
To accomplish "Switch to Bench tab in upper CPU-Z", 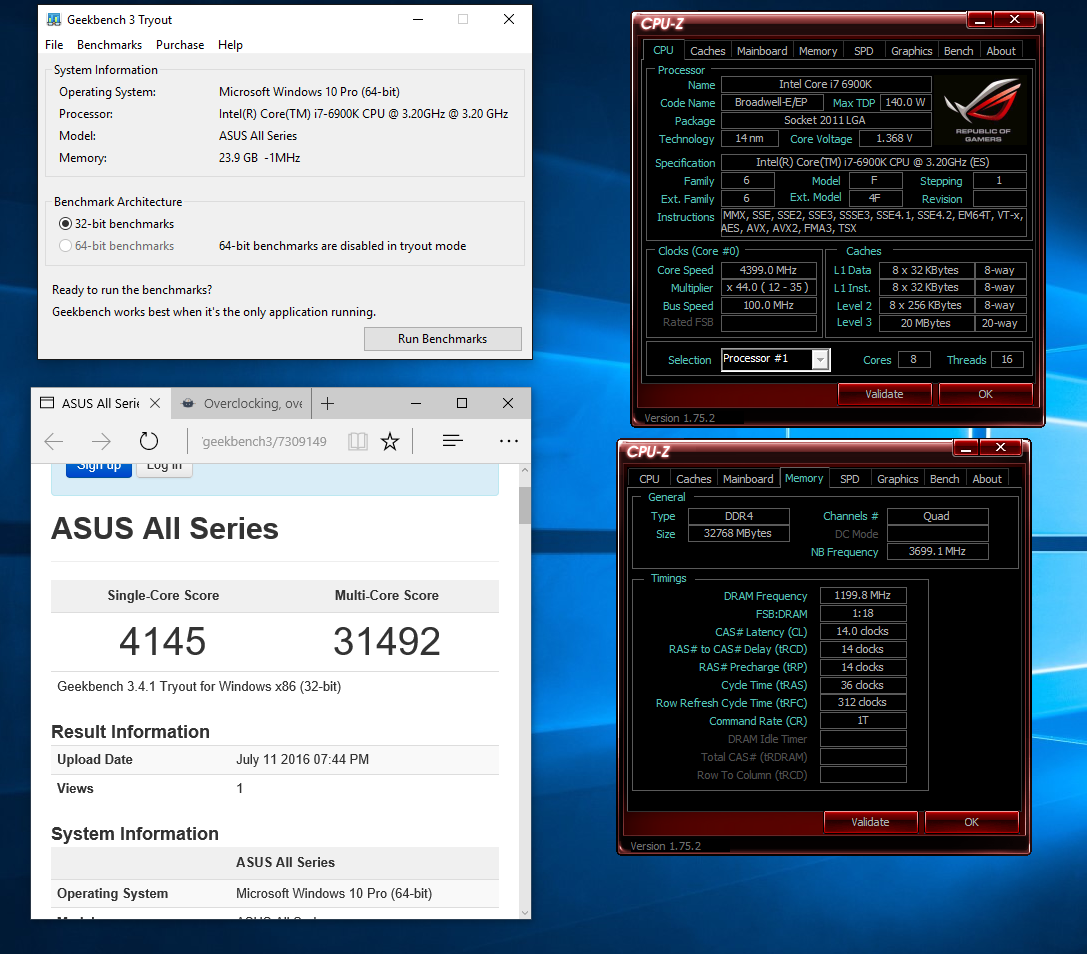I will pyautogui.click(x=959, y=51).
